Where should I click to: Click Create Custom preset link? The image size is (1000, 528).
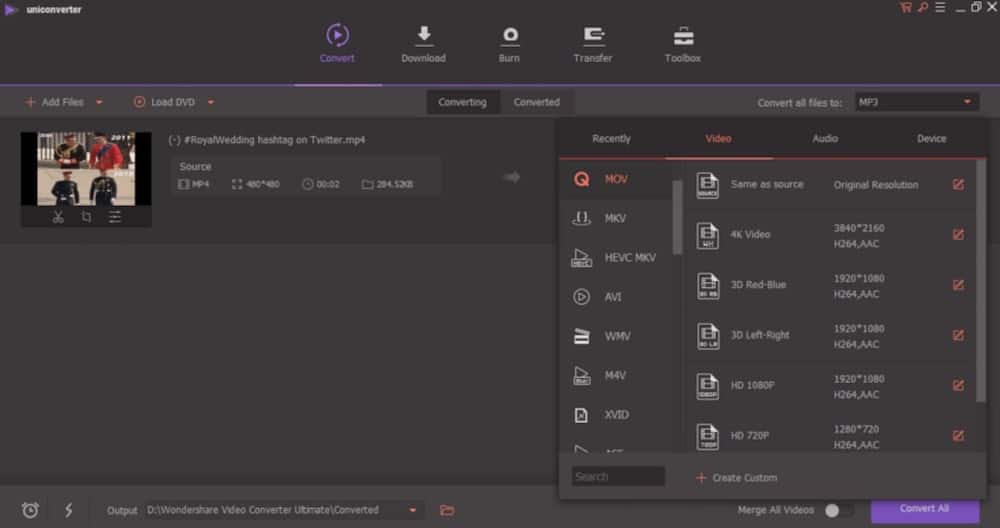737,478
